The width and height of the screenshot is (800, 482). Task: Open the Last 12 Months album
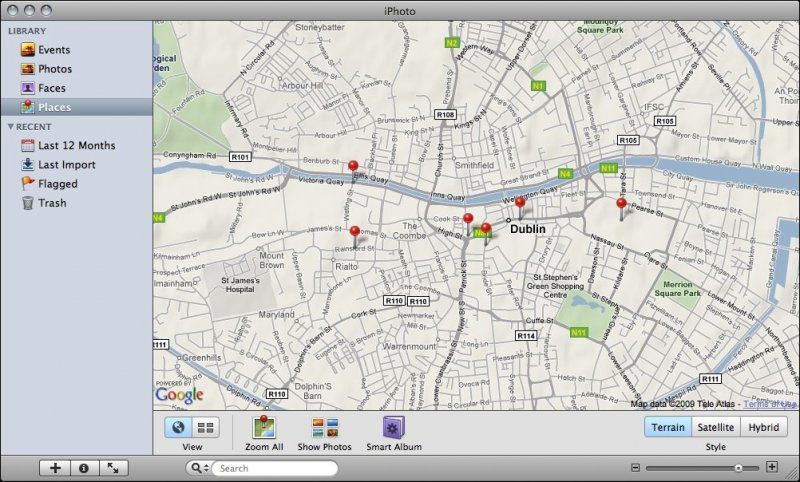[76, 145]
